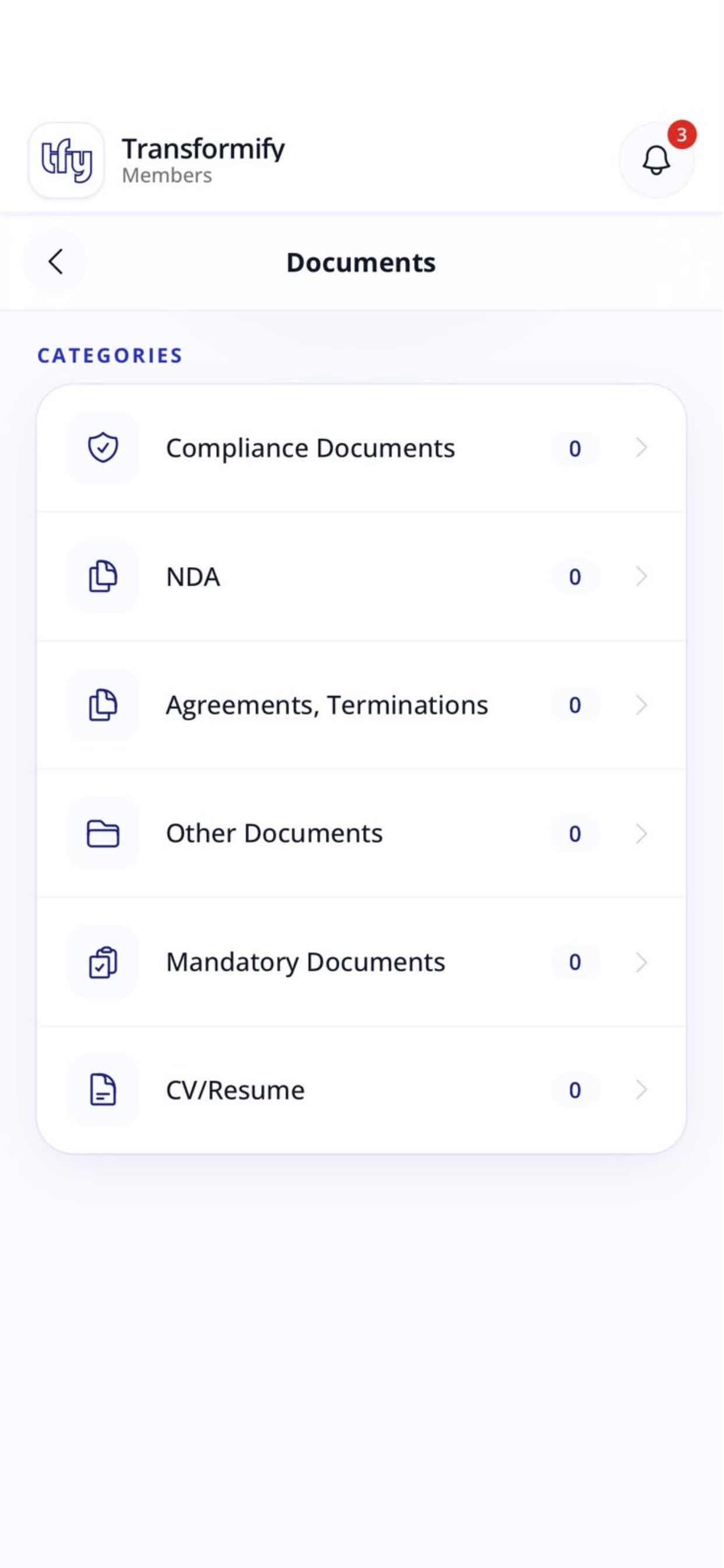
Task: Tap the NDA copy-files icon
Action: coord(103,576)
